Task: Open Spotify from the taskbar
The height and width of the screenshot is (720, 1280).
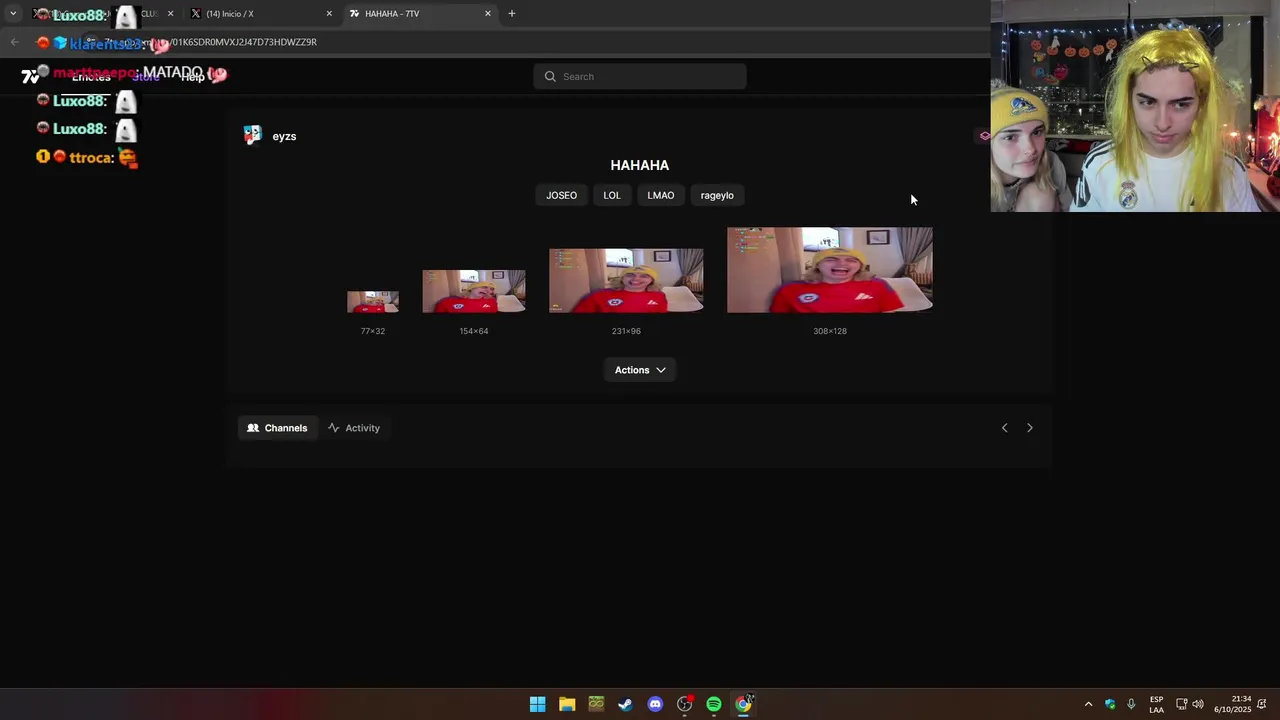Action: [x=714, y=704]
